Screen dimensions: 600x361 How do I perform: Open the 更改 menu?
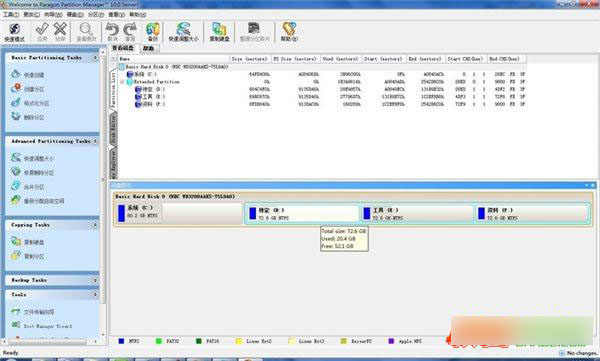[31, 15]
